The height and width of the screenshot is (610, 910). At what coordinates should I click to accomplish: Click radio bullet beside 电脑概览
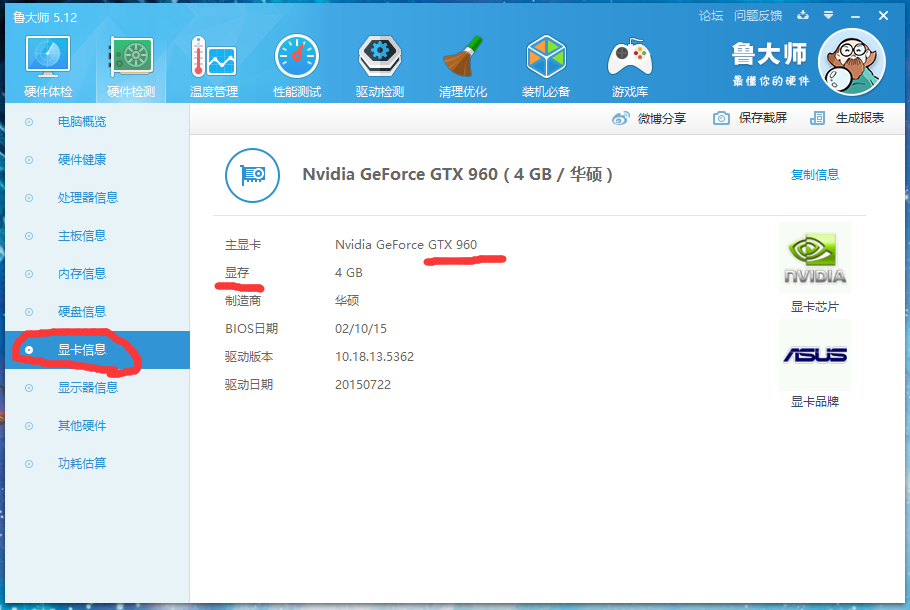pyautogui.click(x=29, y=122)
